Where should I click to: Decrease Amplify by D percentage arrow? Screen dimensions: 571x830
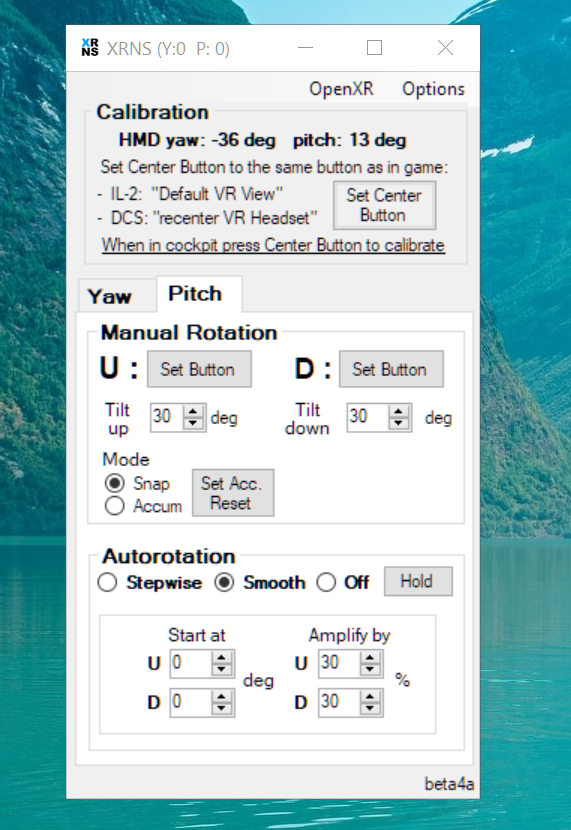[370, 708]
